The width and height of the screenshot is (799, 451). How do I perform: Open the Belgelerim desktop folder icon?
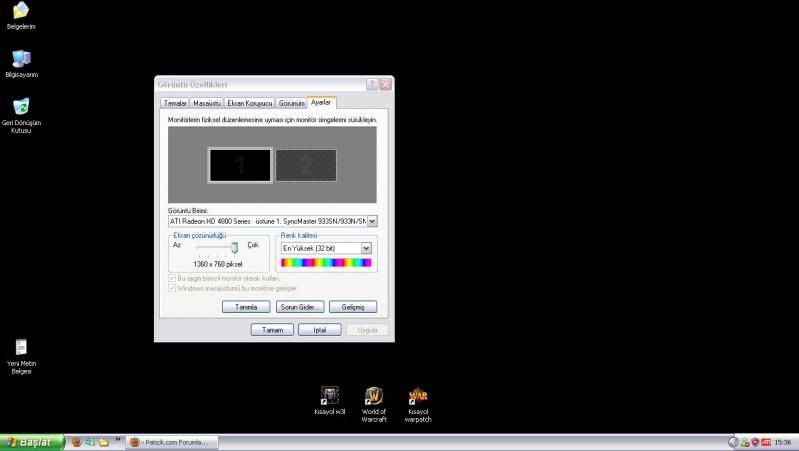point(21,11)
